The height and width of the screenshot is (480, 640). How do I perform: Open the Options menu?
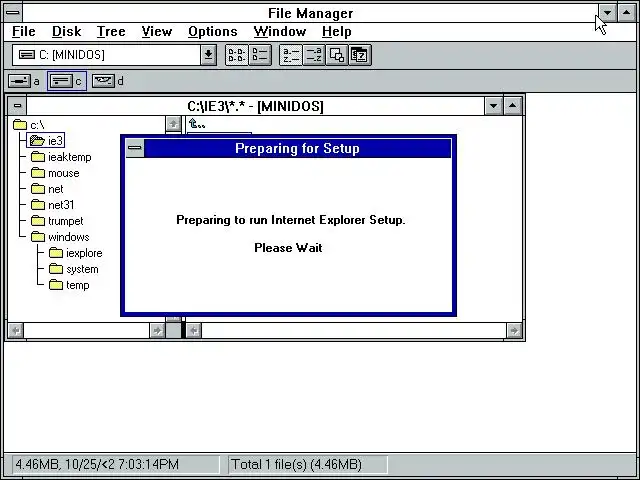point(213,31)
